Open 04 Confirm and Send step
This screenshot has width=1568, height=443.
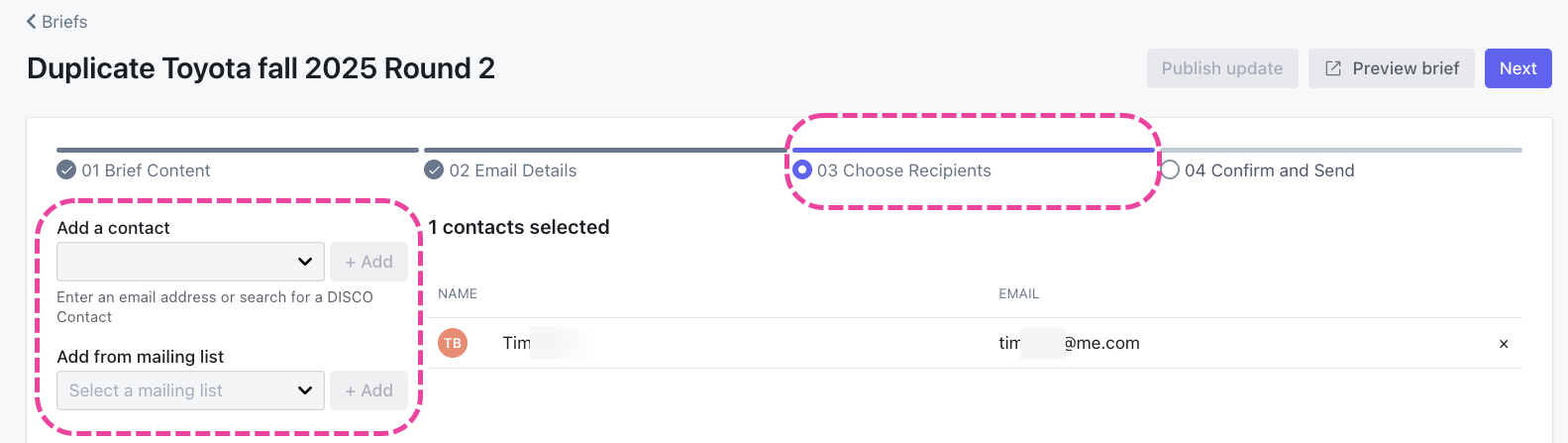(1269, 170)
